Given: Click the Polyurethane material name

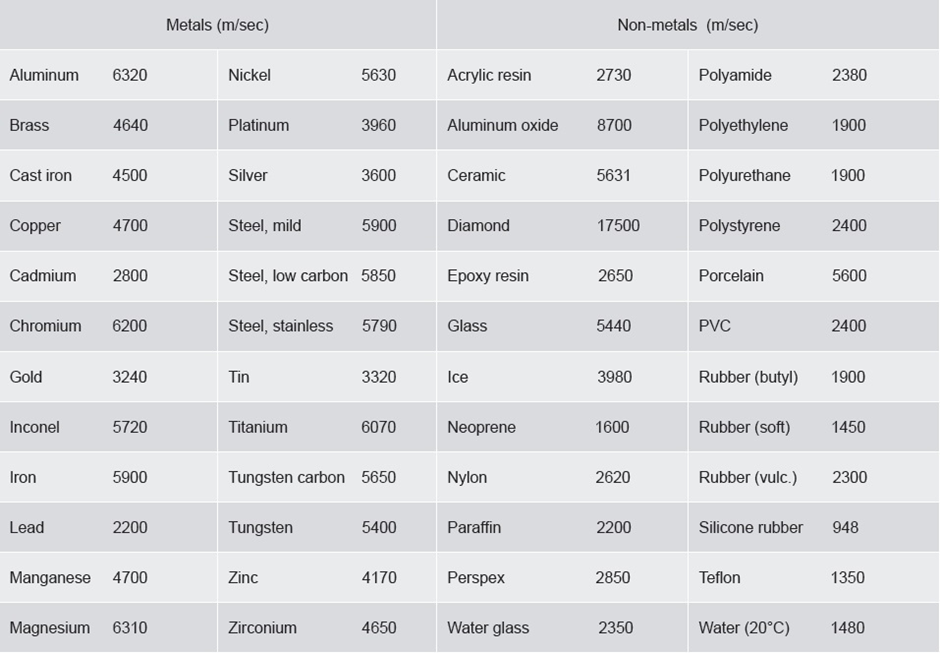Looking at the screenshot, I should (x=744, y=175).
